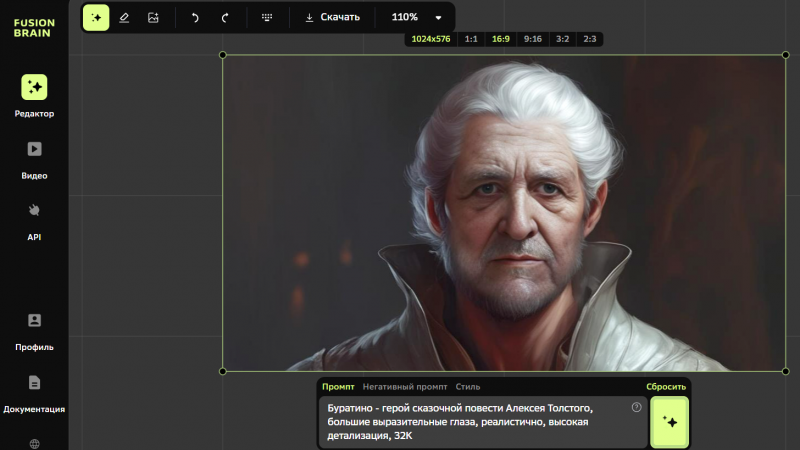Click the top-left canvas corner handle
This screenshot has width=800, height=450.
coord(222,55)
